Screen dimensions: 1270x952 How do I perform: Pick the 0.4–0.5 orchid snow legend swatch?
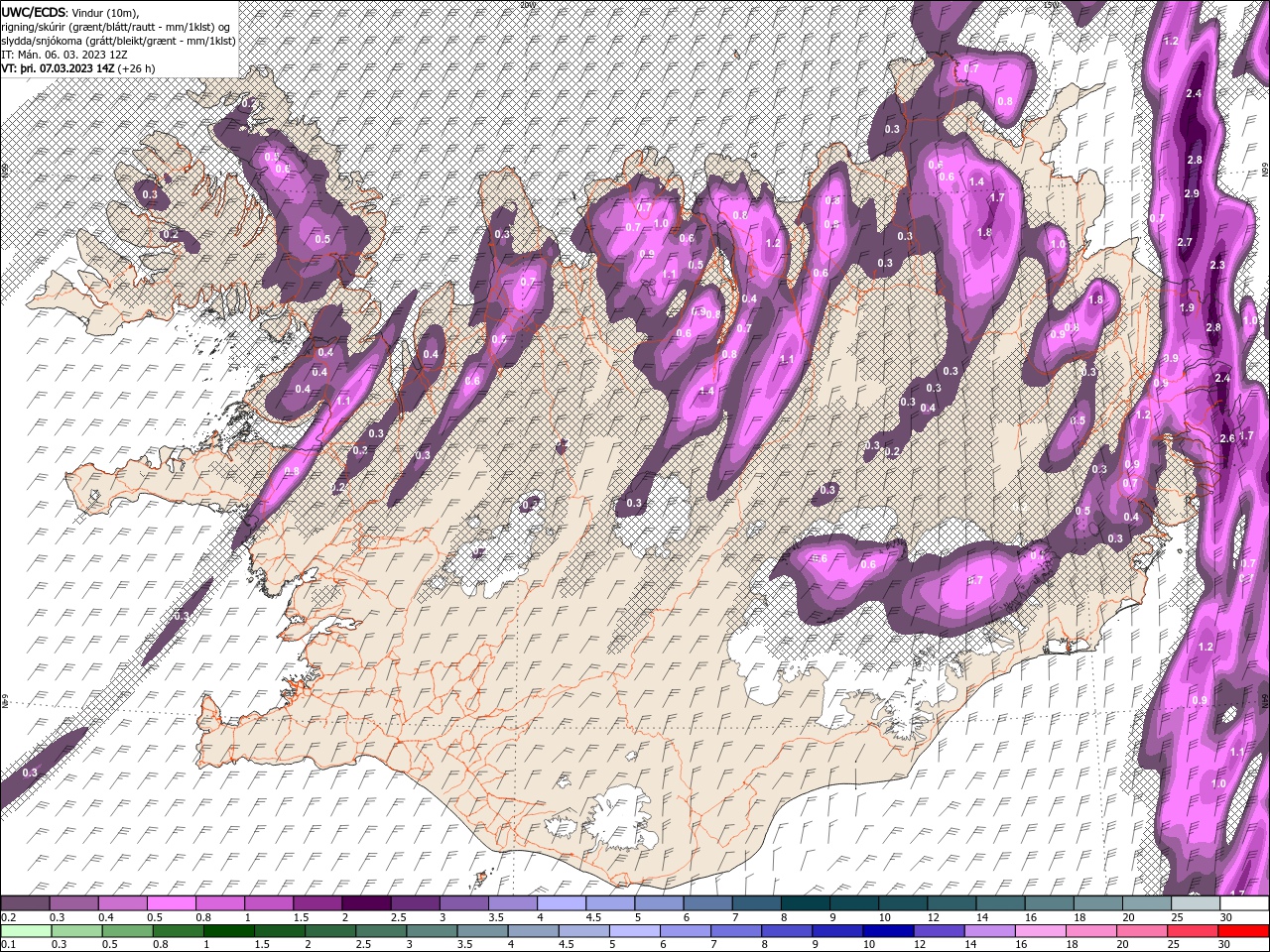pos(122,903)
